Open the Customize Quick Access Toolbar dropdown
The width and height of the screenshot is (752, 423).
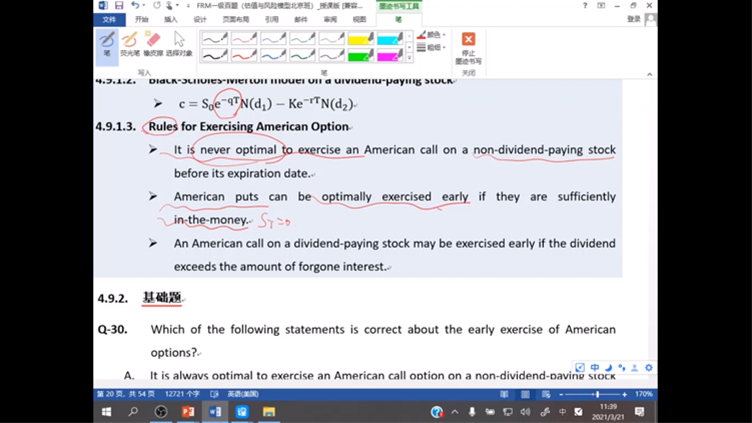click(x=188, y=5)
